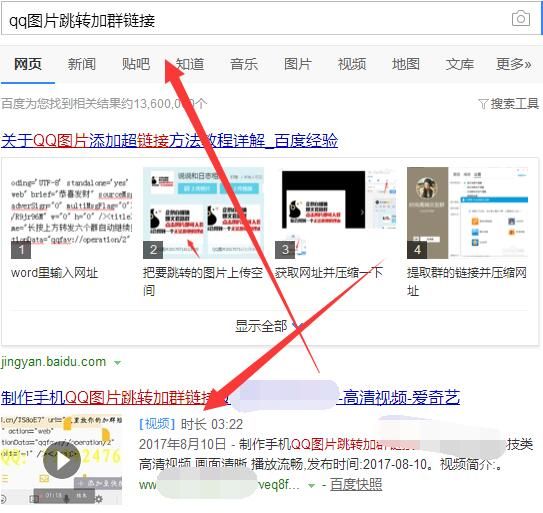Open dropdown arrow before 百度快照
The width and height of the screenshot is (543, 513).
[x=312, y=486]
